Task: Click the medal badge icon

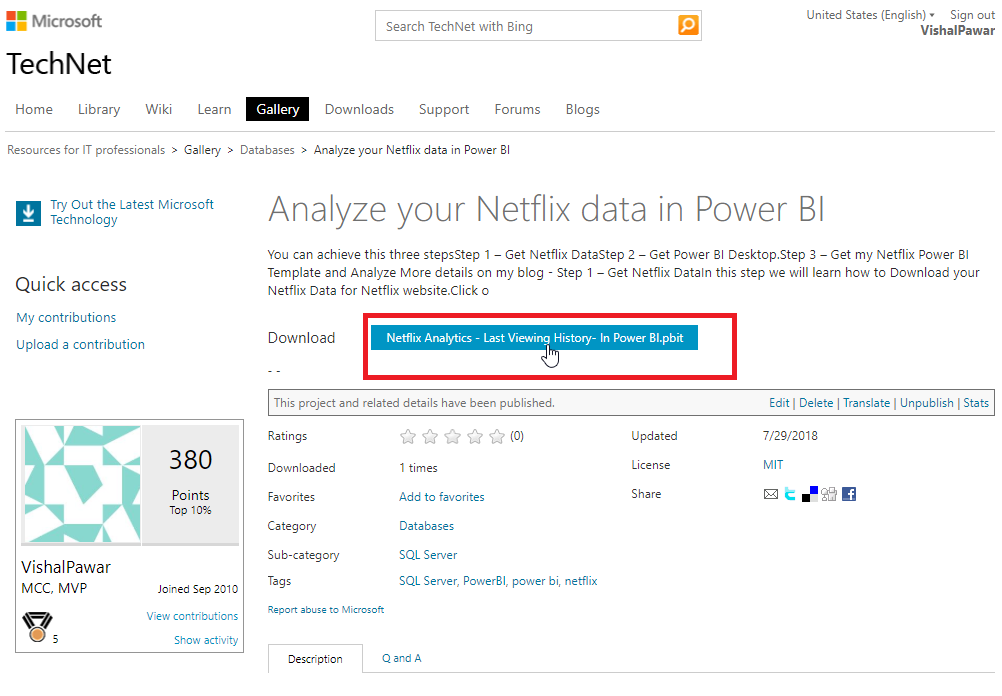Action: [x=35, y=629]
